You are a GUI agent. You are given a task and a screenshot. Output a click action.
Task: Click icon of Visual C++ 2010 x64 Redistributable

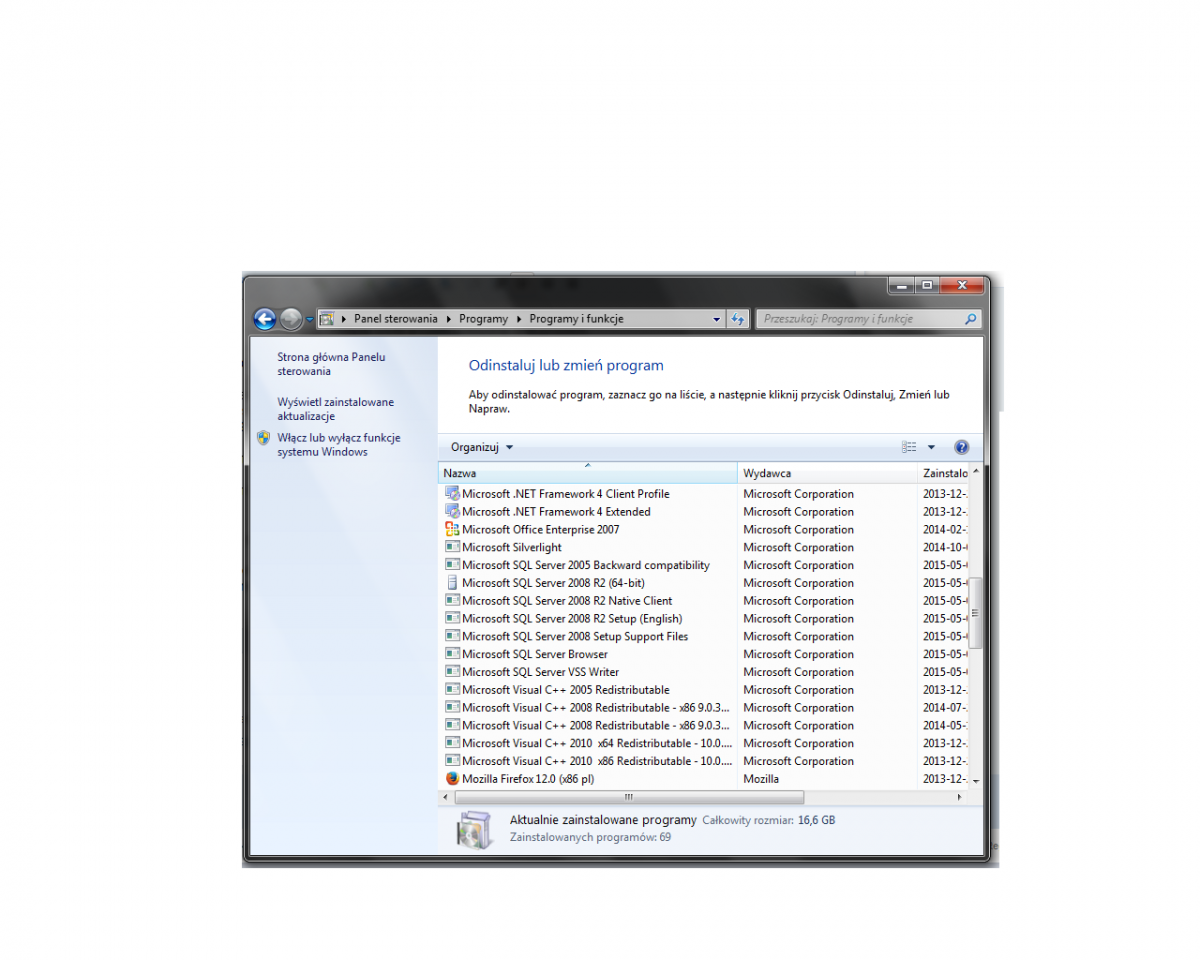point(452,743)
